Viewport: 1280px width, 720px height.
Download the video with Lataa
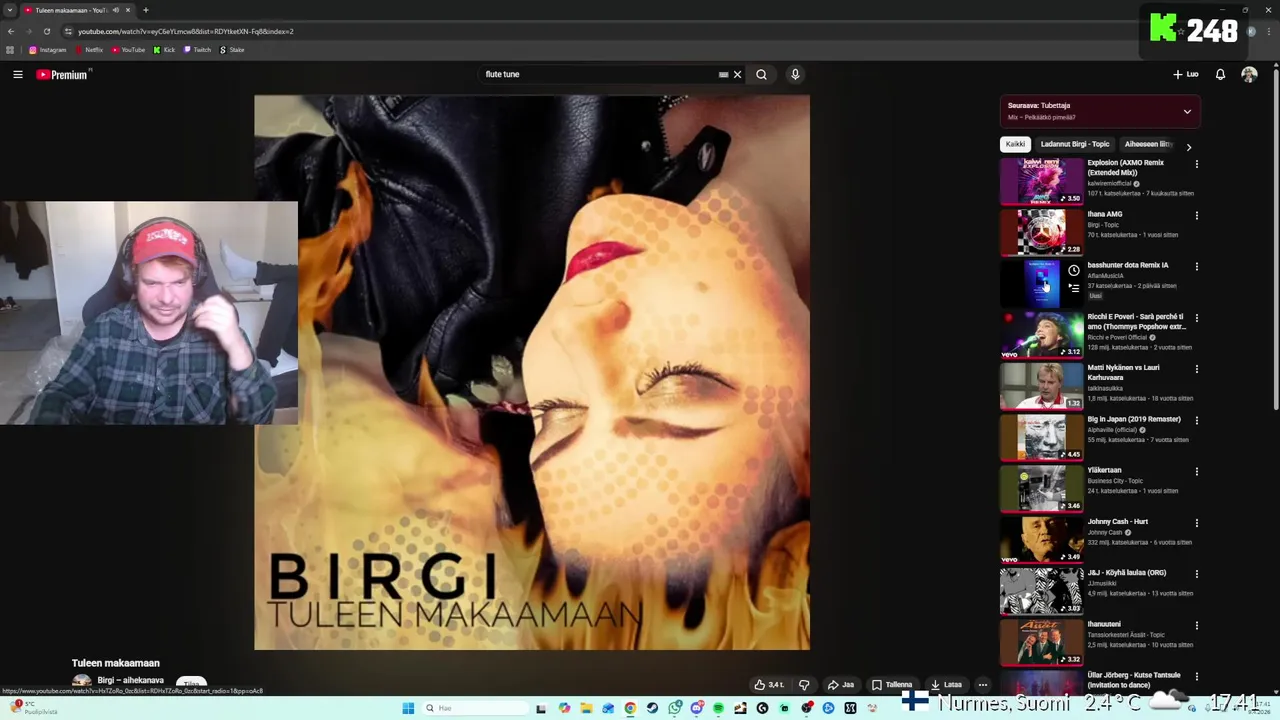pos(946,685)
